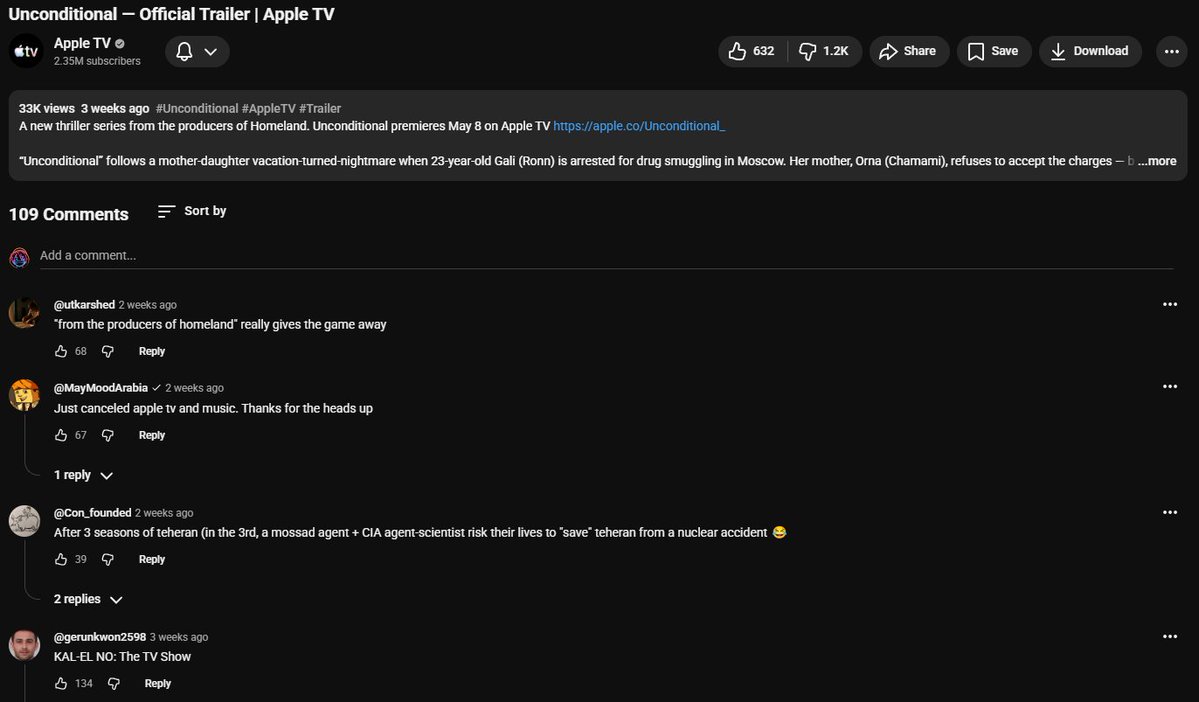This screenshot has height=702, width=1199.
Task: Open the @Con_founded username
Action: tap(93, 513)
